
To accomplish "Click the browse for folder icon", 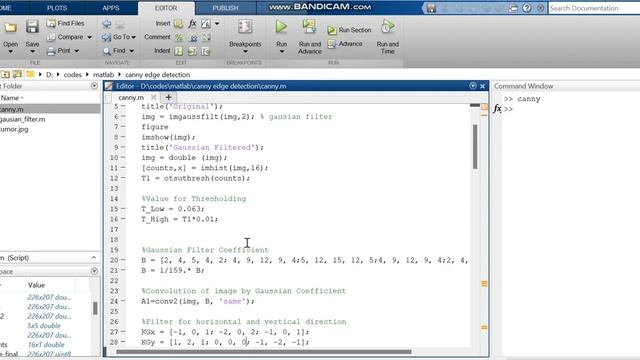I will pos(17,74).
